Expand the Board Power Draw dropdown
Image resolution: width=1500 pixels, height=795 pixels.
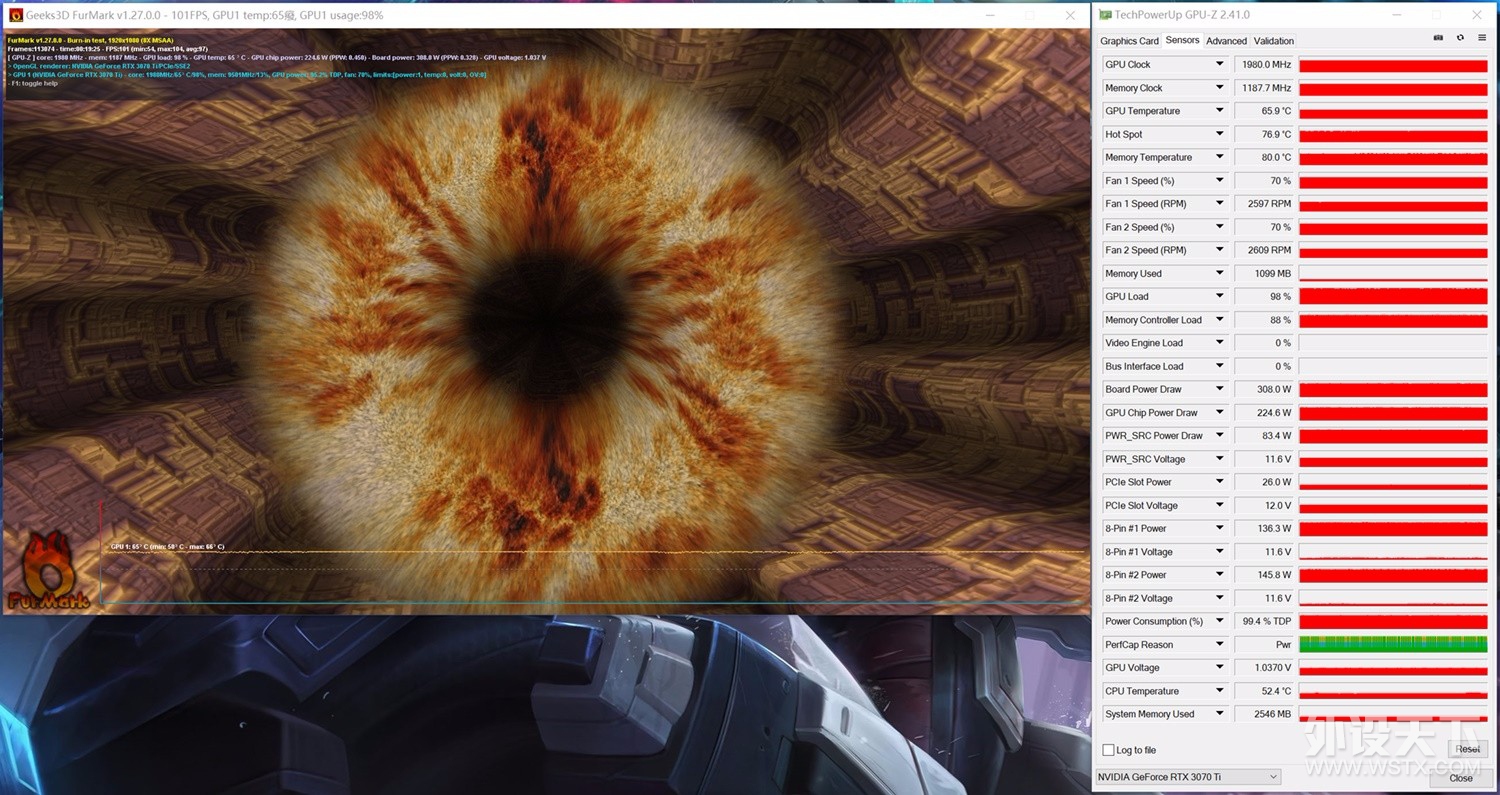click(x=1219, y=389)
